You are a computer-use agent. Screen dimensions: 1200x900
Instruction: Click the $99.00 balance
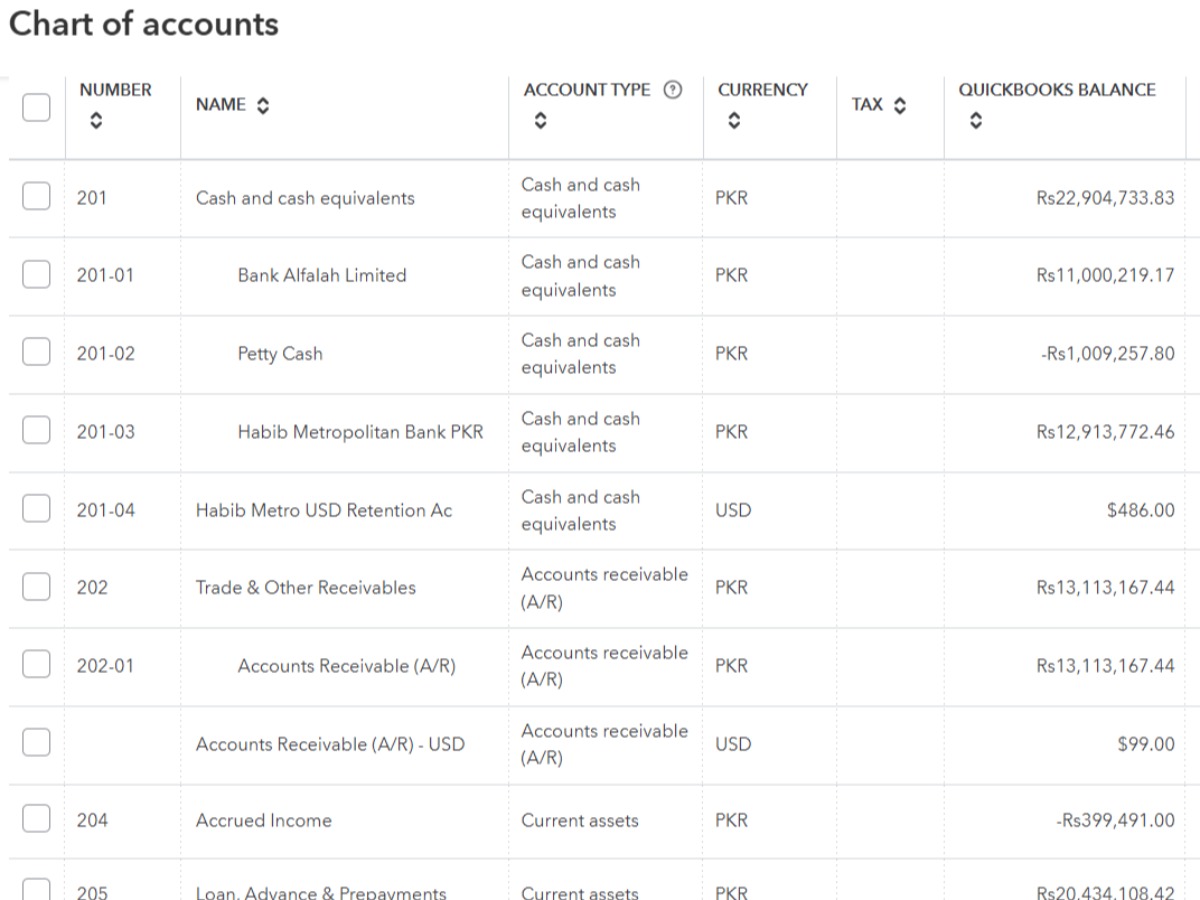pos(1146,744)
